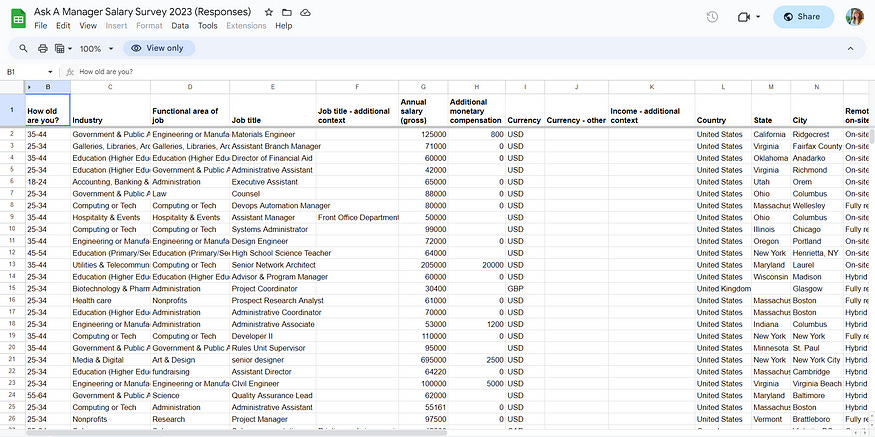Open the Google Sheets home icon
This screenshot has width=875, height=437.
(x=17, y=17)
